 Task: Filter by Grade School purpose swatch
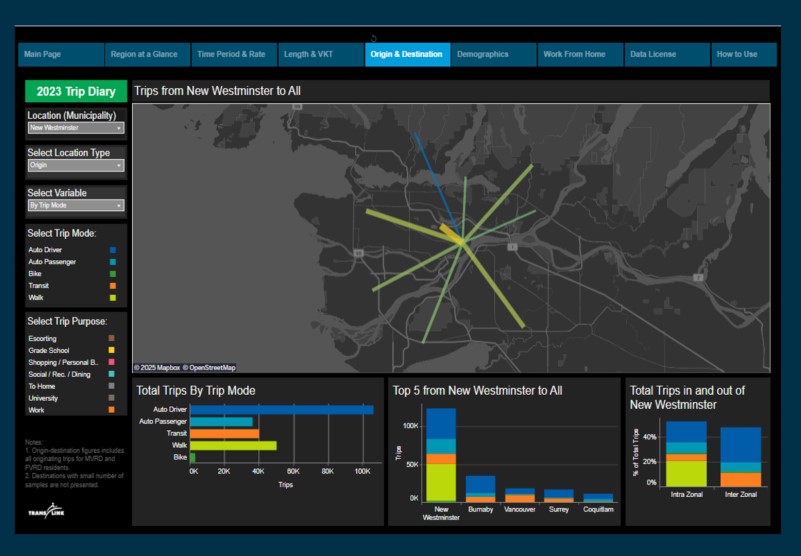coord(112,350)
